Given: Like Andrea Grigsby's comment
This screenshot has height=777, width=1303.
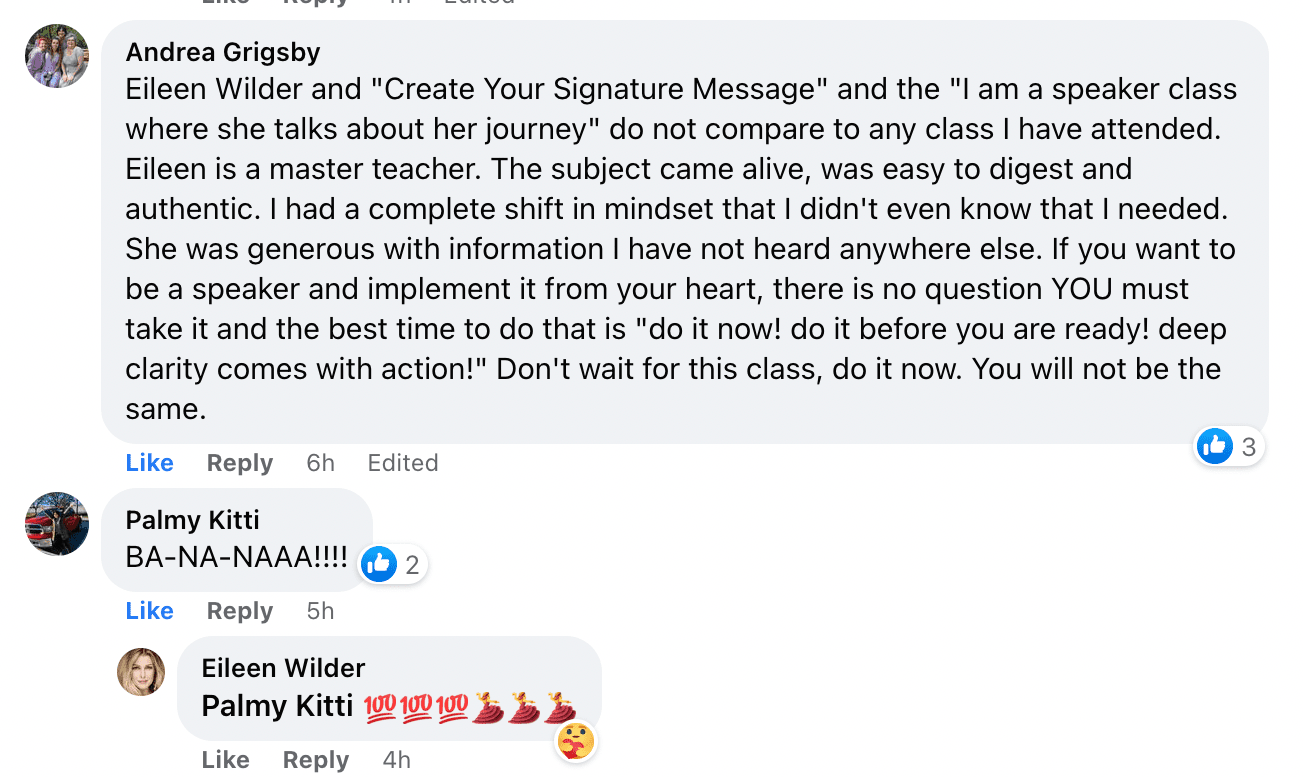Looking at the screenshot, I should (150, 463).
